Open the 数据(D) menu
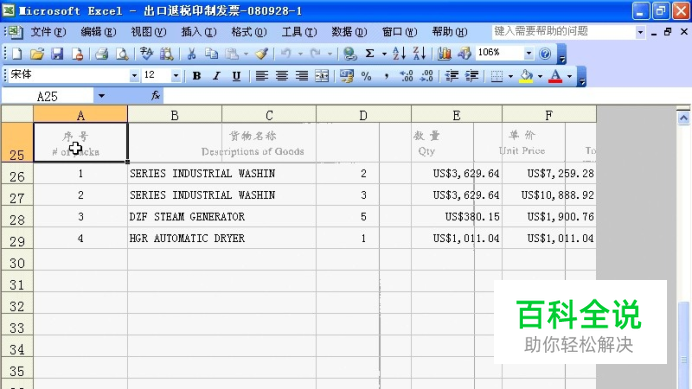This screenshot has width=692, height=389. (349, 32)
